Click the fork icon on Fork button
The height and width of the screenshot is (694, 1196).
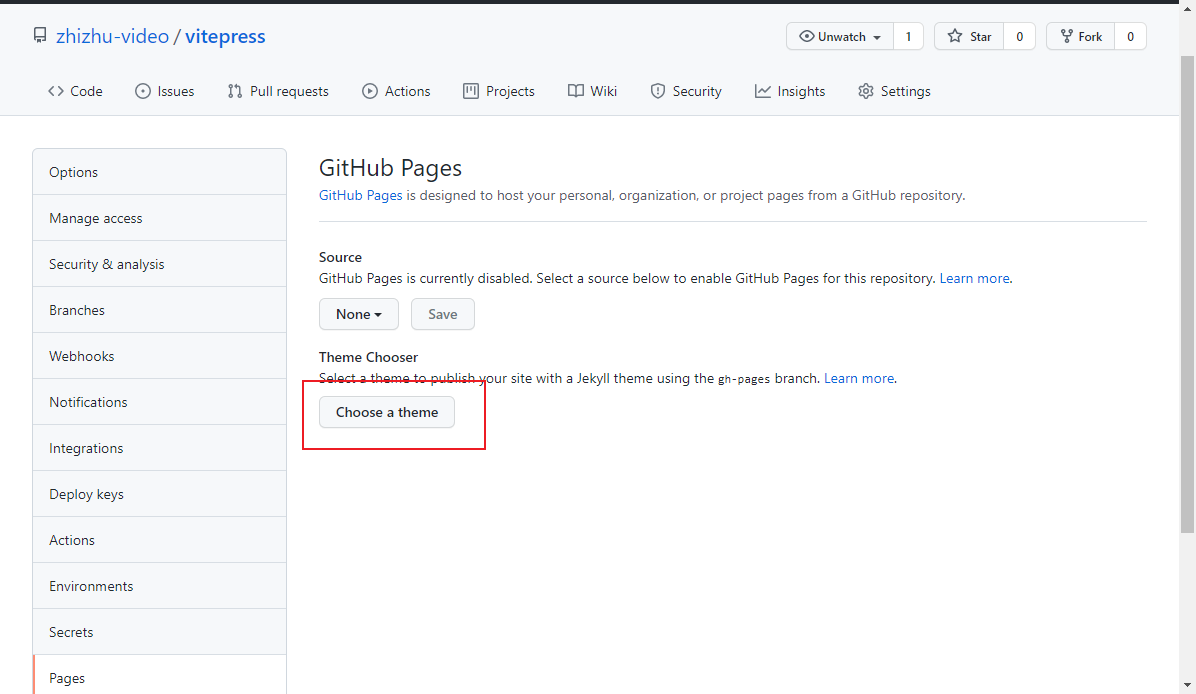1066,36
